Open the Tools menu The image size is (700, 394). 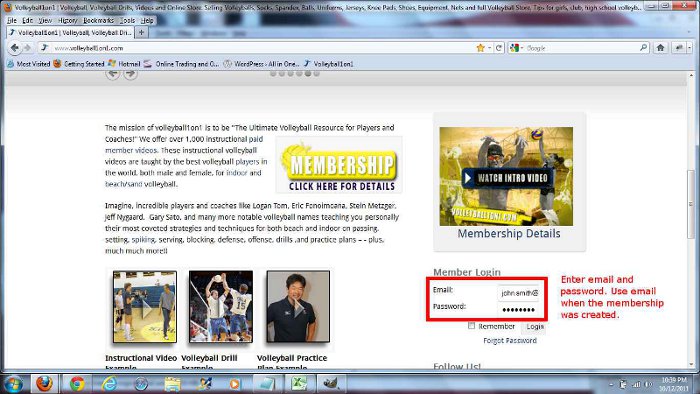(x=127, y=21)
